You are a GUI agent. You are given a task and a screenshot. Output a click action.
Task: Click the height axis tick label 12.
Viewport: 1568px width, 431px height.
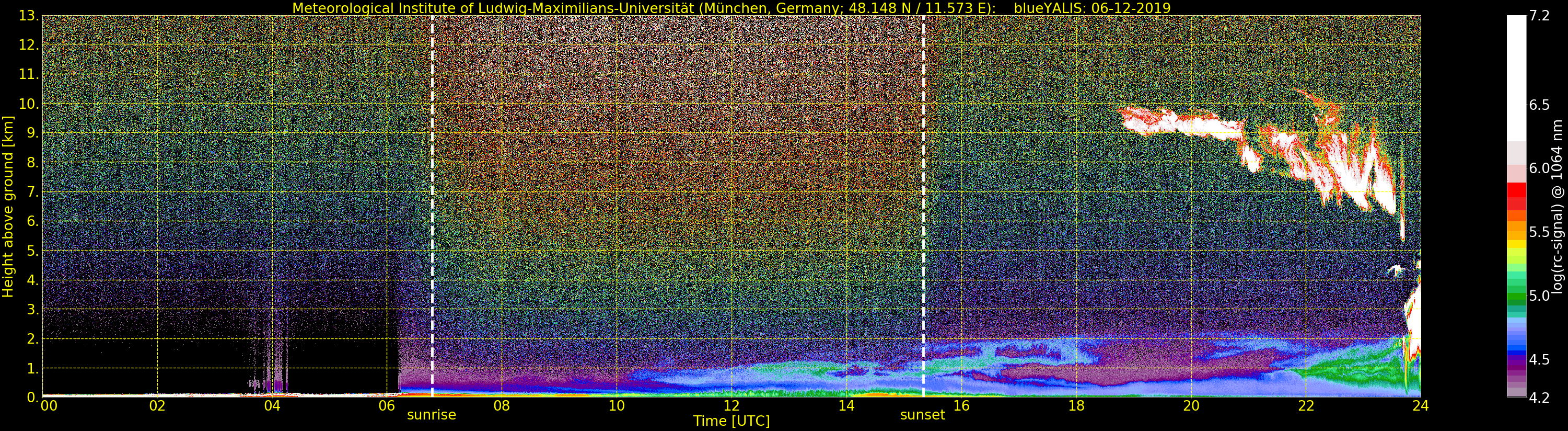point(28,45)
